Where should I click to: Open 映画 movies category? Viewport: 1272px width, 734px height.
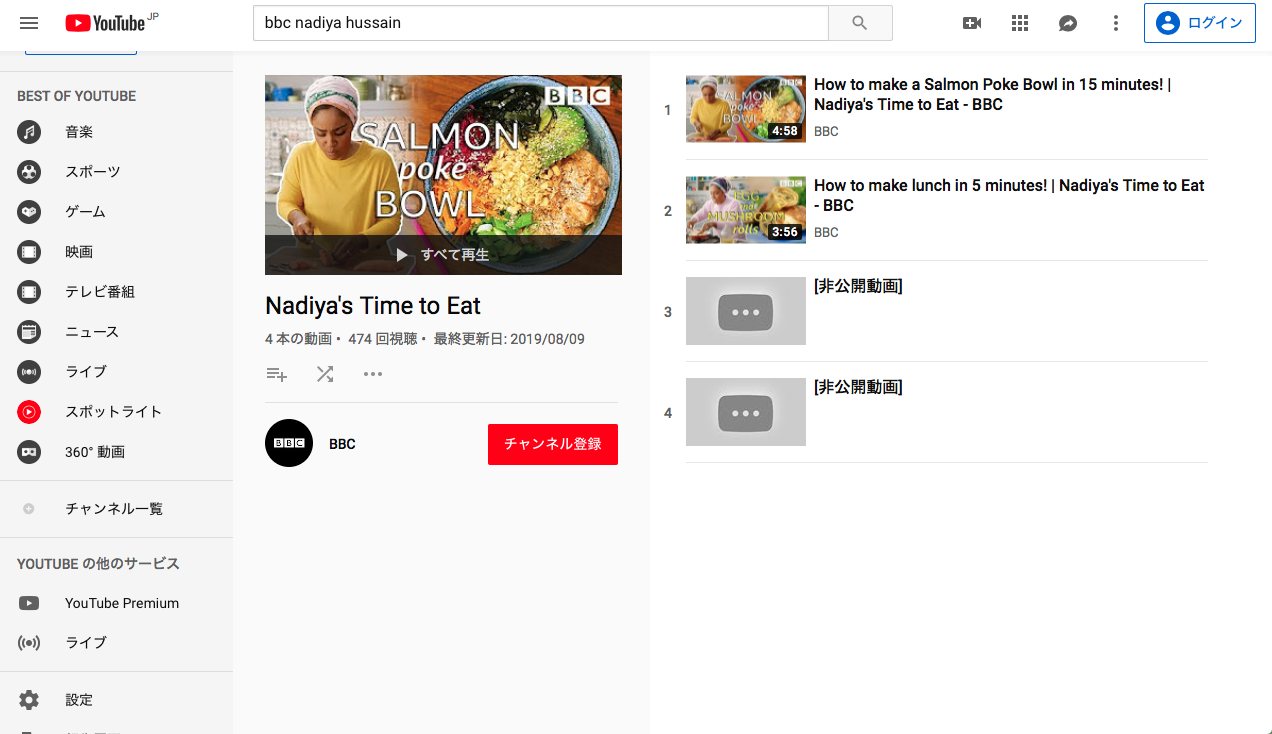click(116, 252)
